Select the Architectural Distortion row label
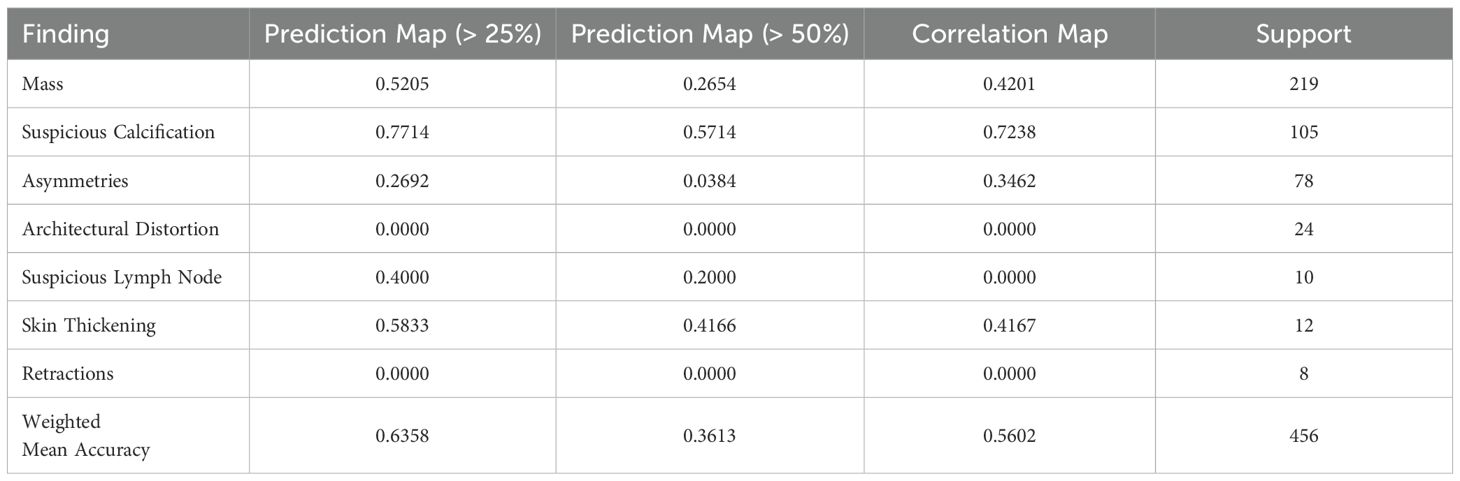 [120, 229]
